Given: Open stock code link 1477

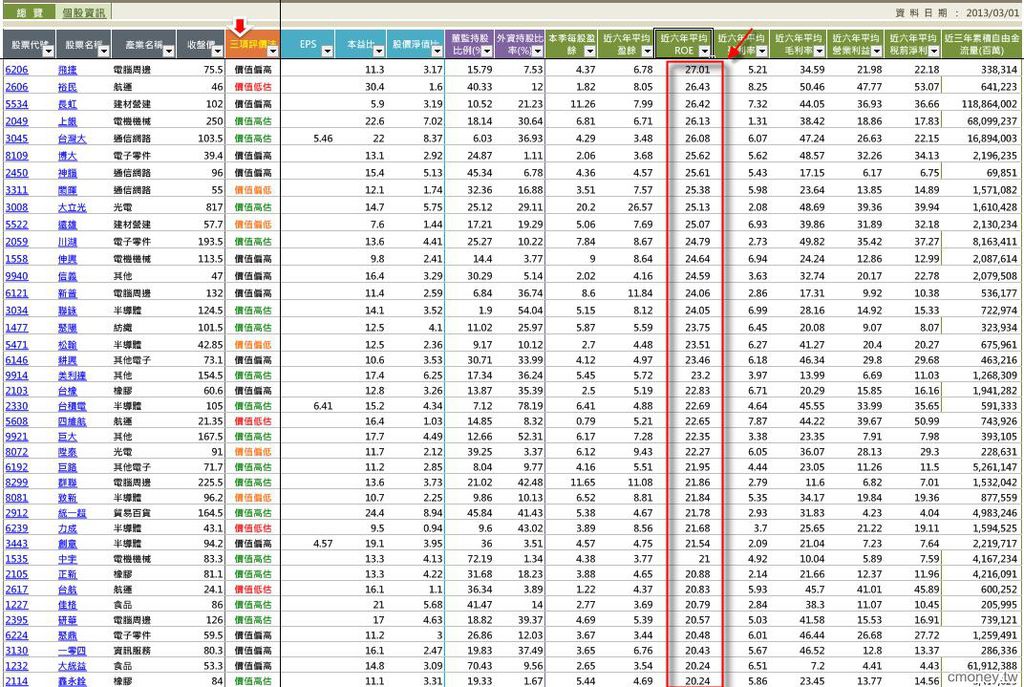Looking at the screenshot, I should pos(17,327).
